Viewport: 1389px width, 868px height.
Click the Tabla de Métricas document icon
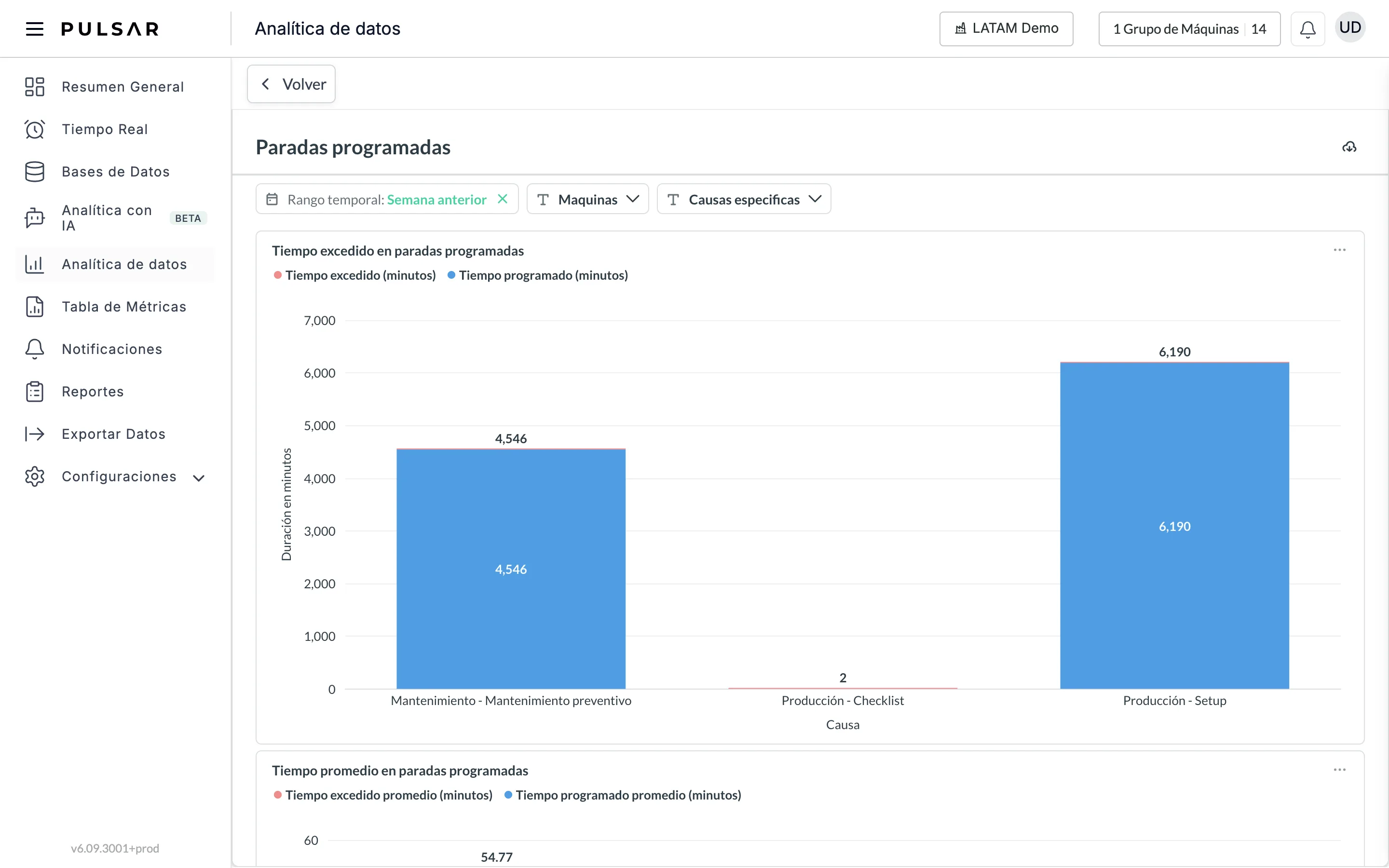[34, 307]
